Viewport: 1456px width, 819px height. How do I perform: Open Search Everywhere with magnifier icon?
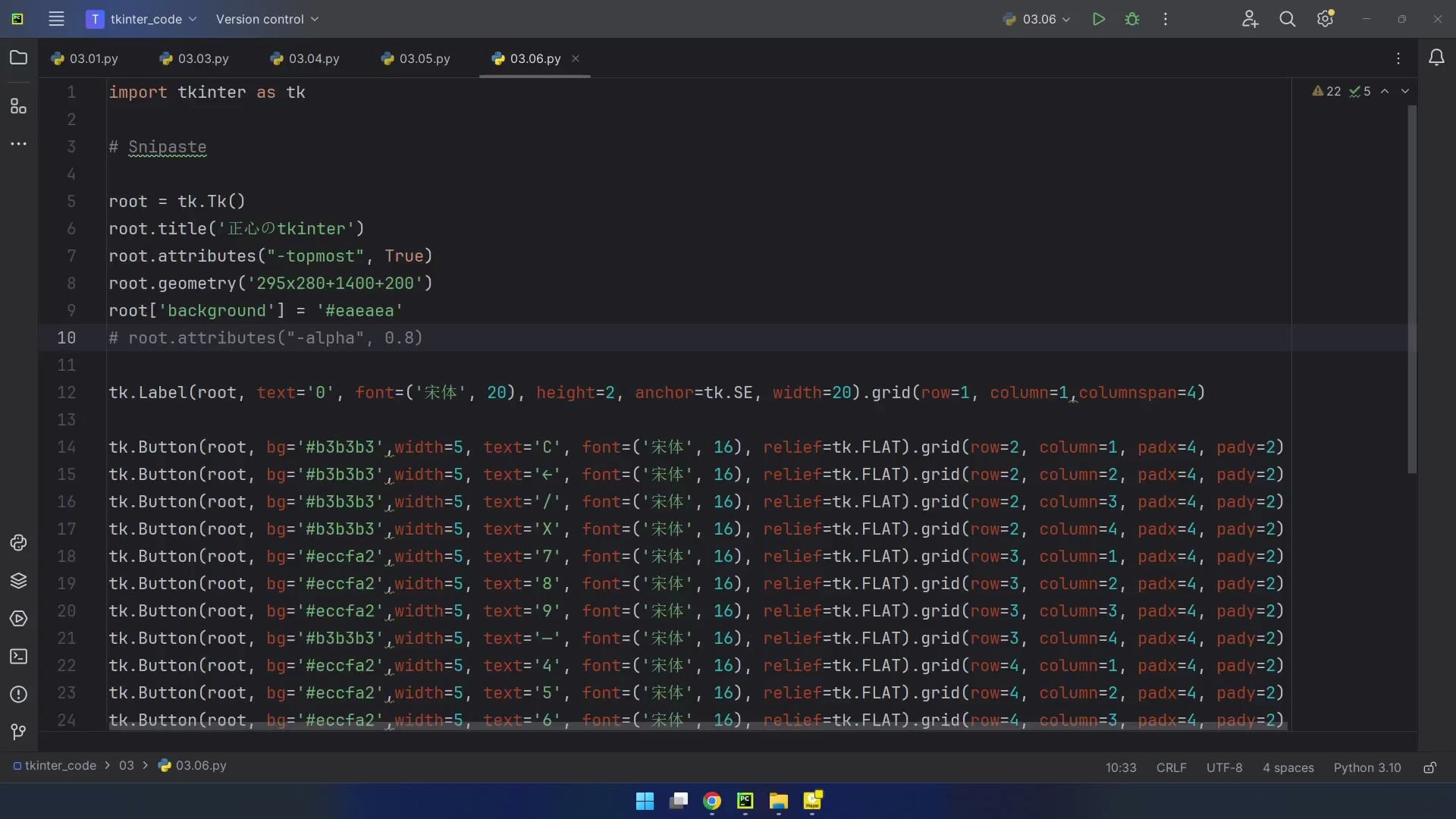pos(1288,19)
